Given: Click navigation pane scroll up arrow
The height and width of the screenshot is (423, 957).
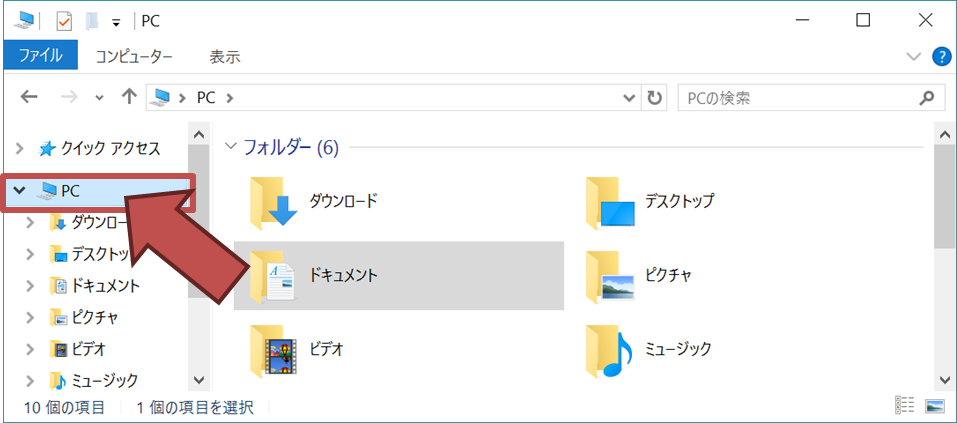Looking at the screenshot, I should 199,134.
